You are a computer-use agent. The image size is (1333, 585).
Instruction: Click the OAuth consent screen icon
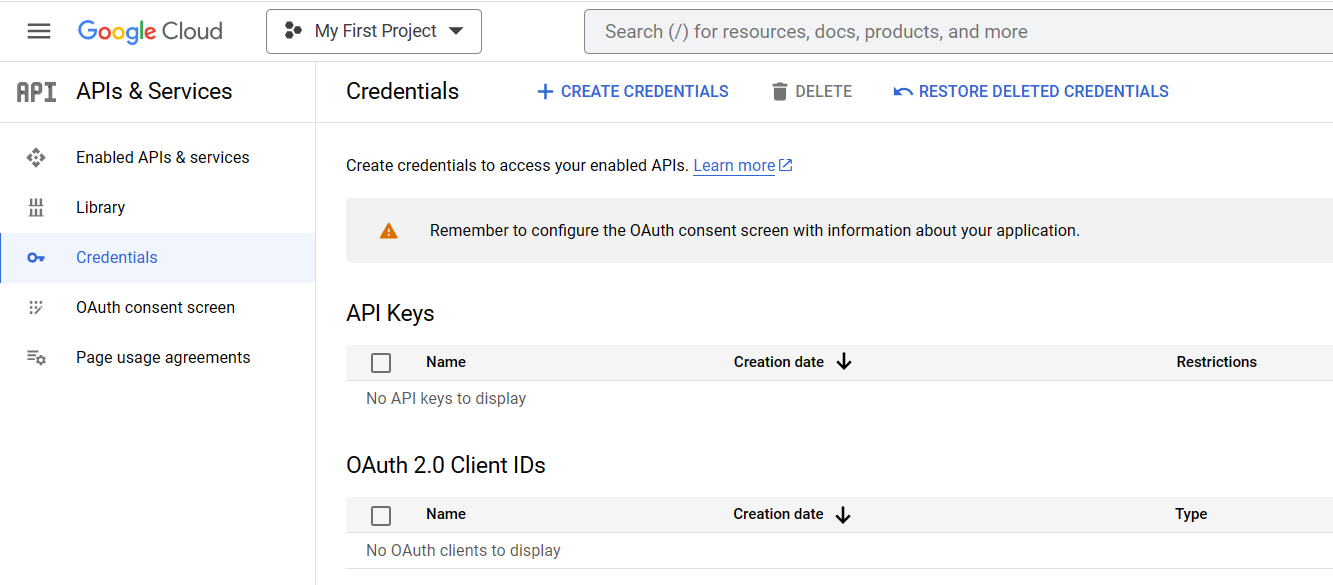coord(36,308)
